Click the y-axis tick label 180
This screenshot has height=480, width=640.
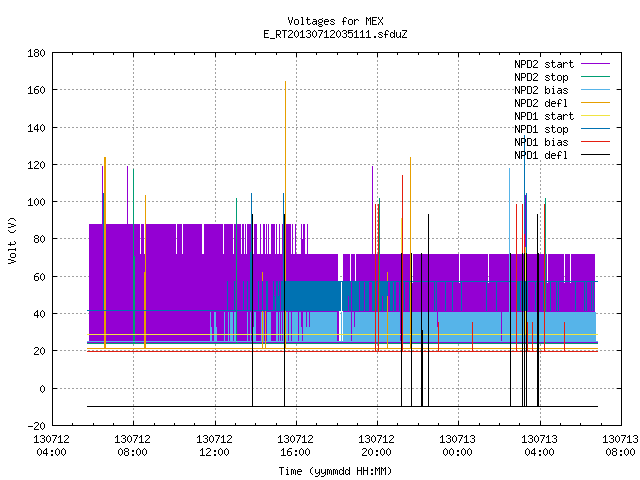(36, 53)
